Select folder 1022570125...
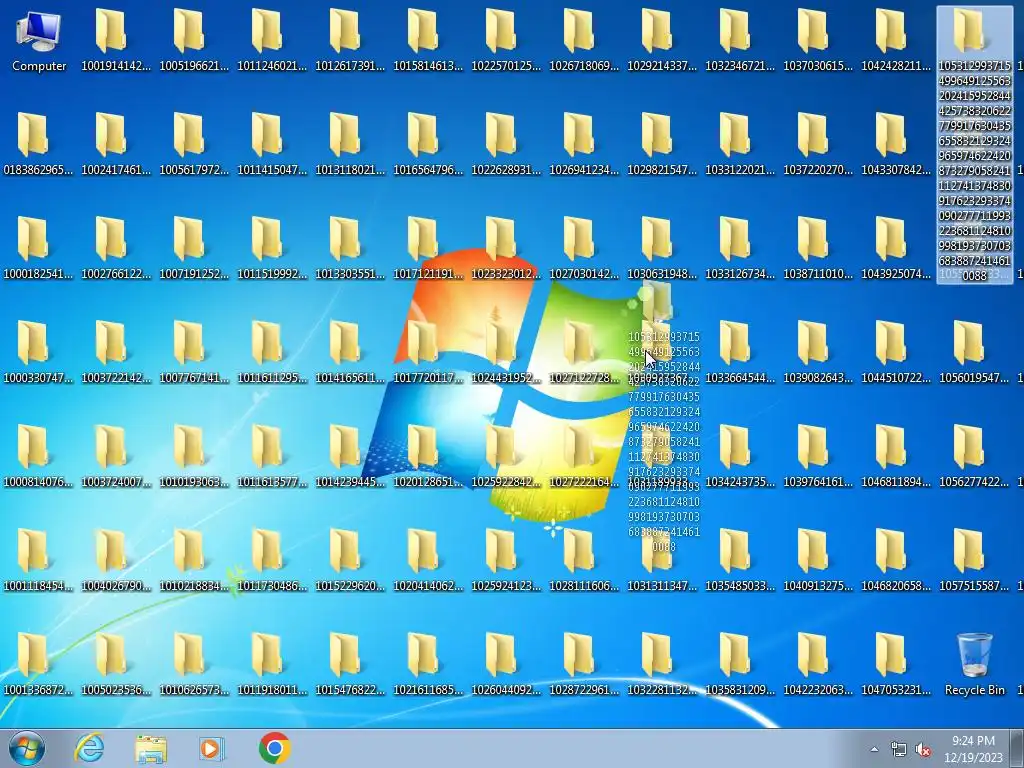The height and width of the screenshot is (768, 1024). tap(506, 40)
